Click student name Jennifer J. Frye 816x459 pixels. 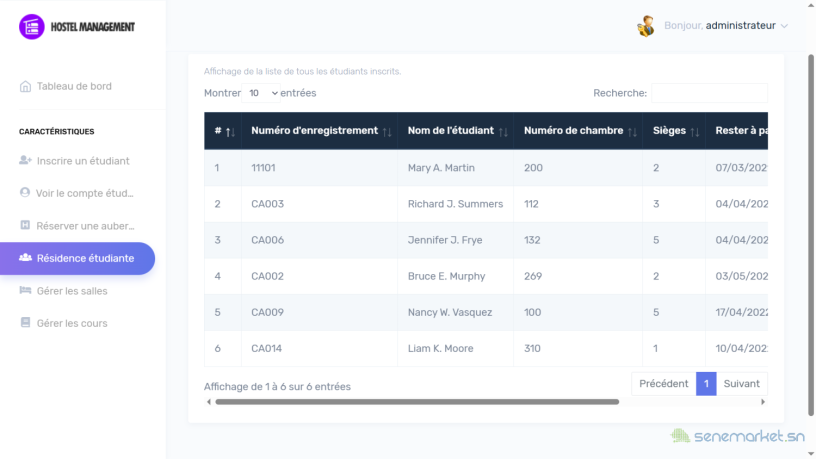click(445, 240)
